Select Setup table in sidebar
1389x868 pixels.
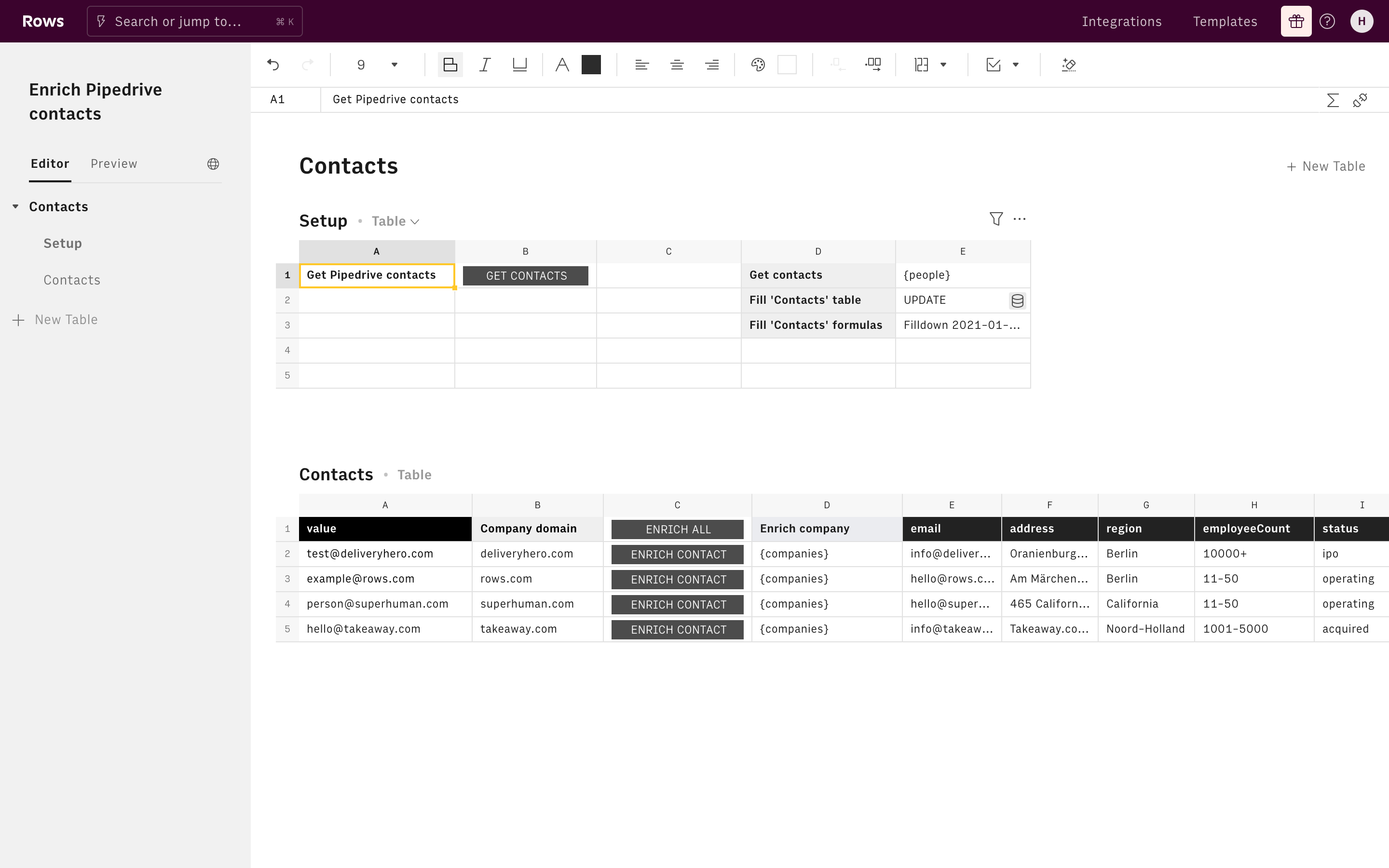pyautogui.click(x=63, y=244)
